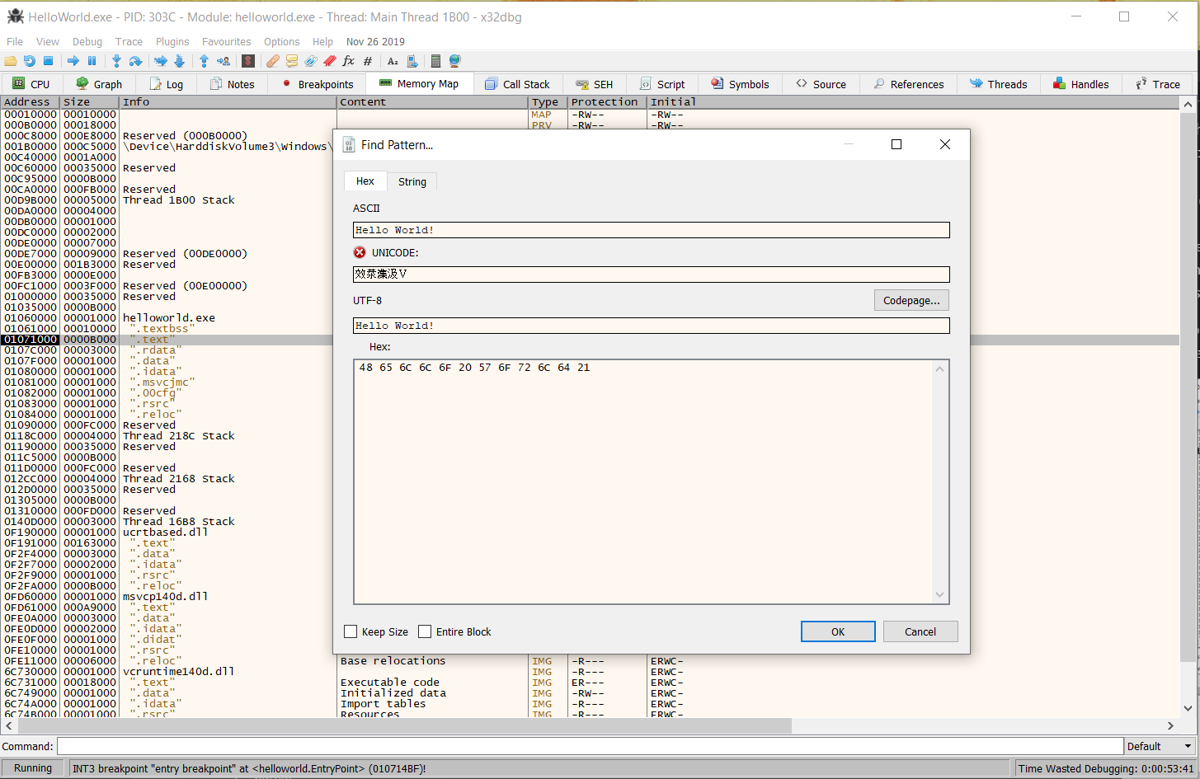Image resolution: width=1200 pixels, height=779 pixels.
Task: Click OK in the Find Pattern dialog
Action: (x=838, y=631)
